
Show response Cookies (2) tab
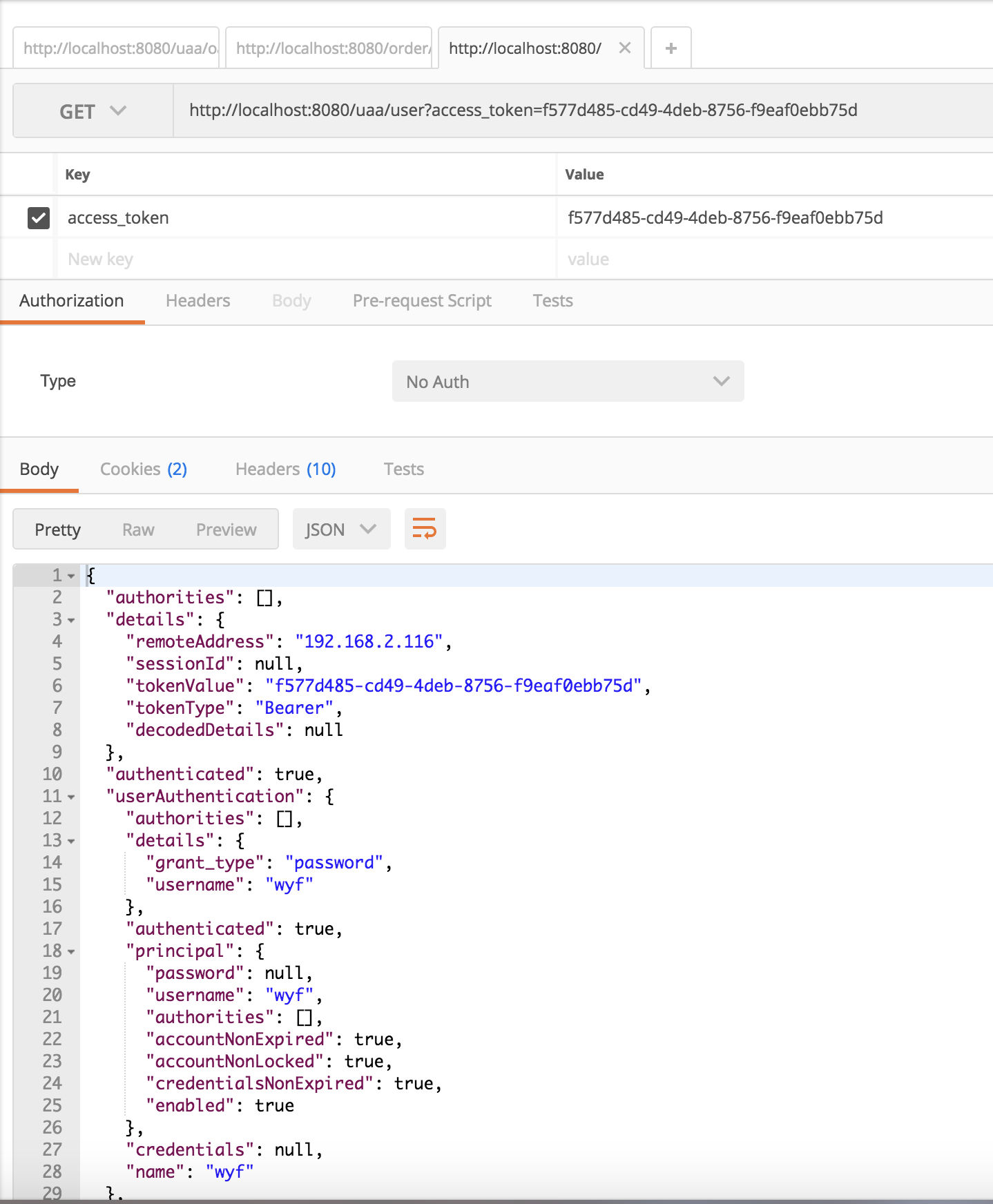tap(144, 469)
